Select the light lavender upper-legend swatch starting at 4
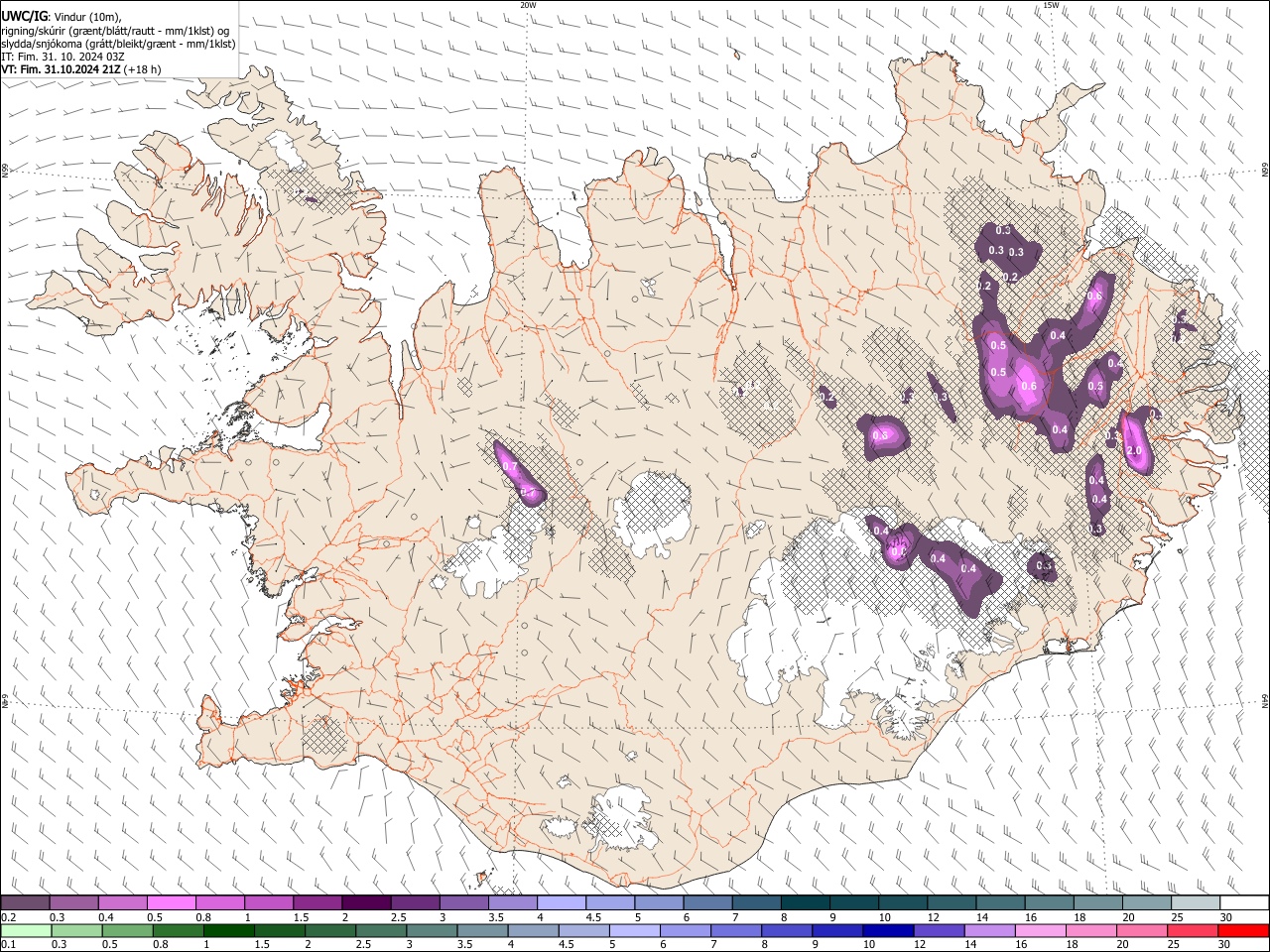 561,903
